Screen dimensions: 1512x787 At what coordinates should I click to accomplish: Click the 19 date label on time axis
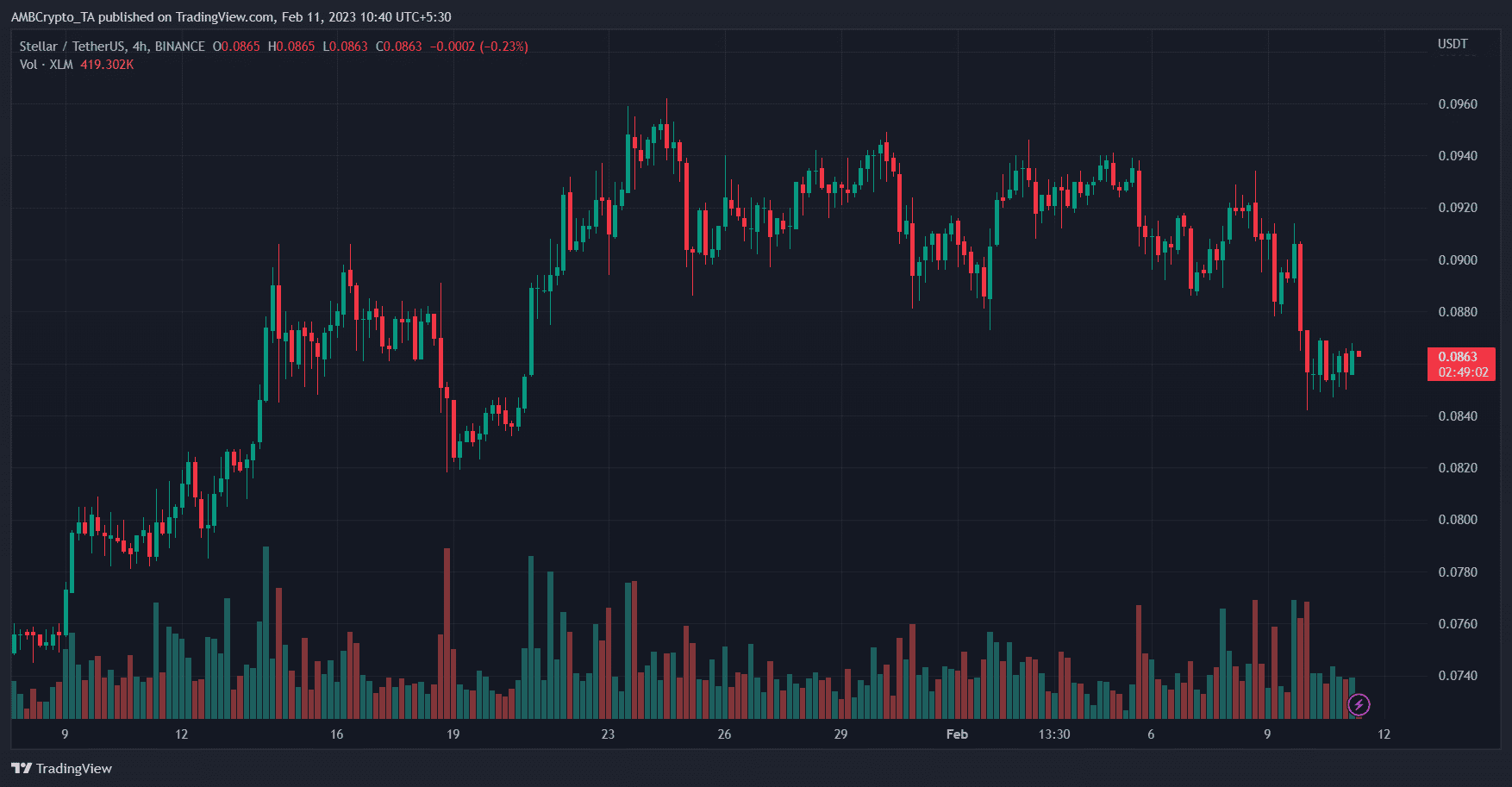pos(453,734)
